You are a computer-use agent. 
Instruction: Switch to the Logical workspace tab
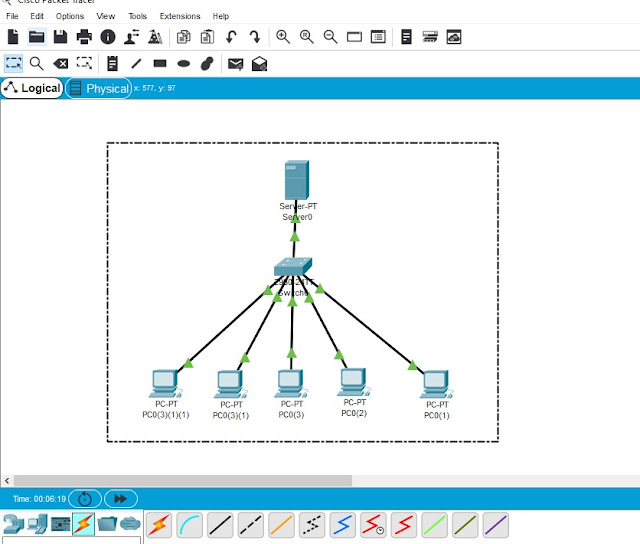(x=32, y=88)
